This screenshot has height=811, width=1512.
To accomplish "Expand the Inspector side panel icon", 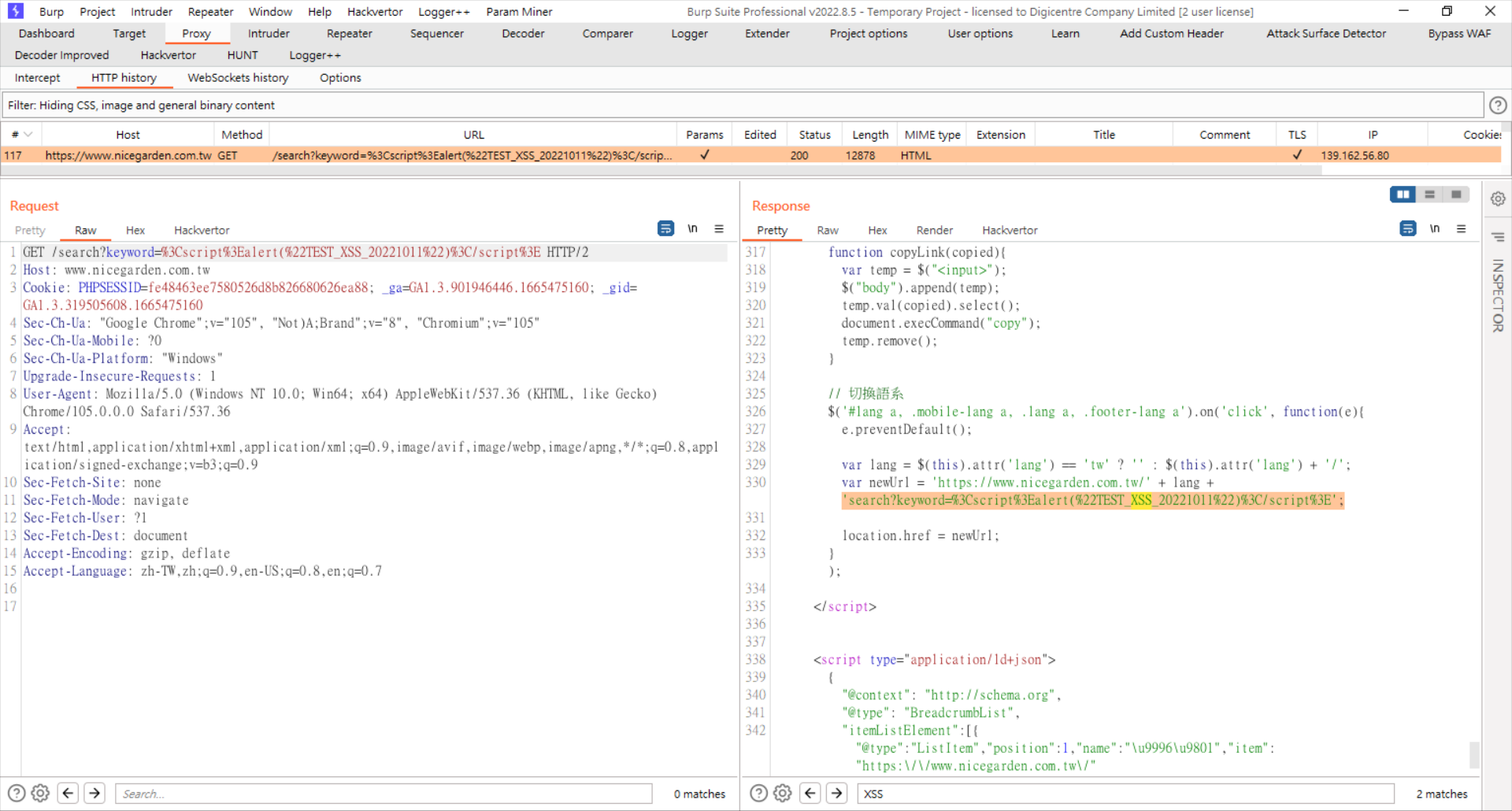I will click(1498, 237).
